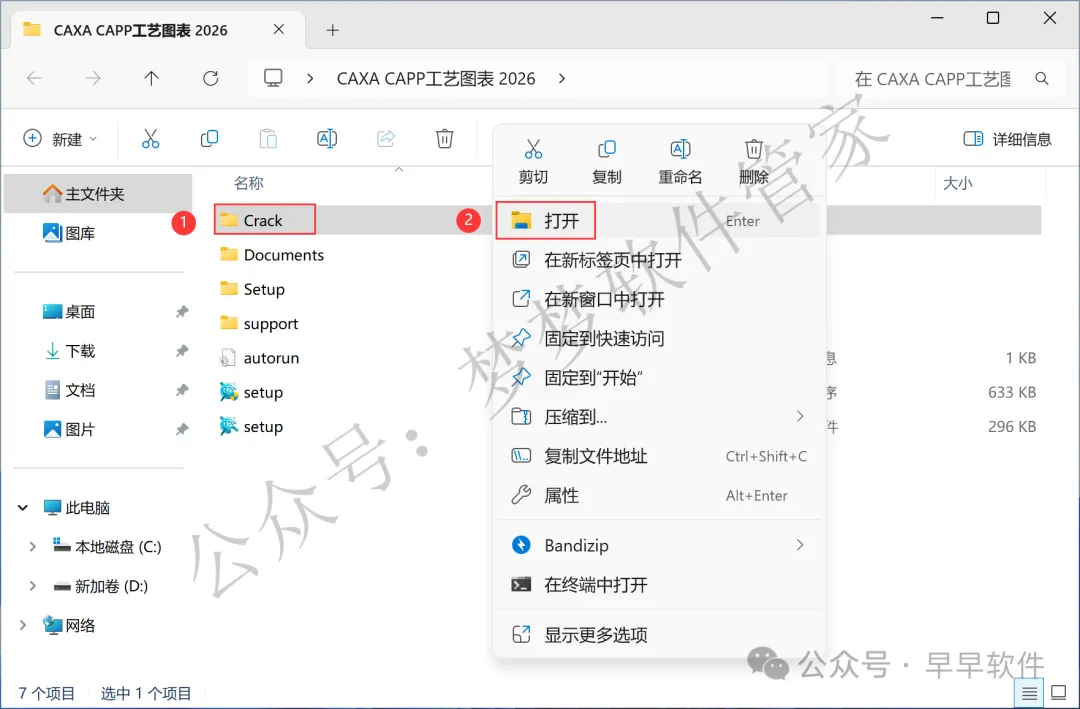This screenshot has width=1080, height=709.
Task: Switch to large thumbnails view icon
Action: [x=1059, y=692]
